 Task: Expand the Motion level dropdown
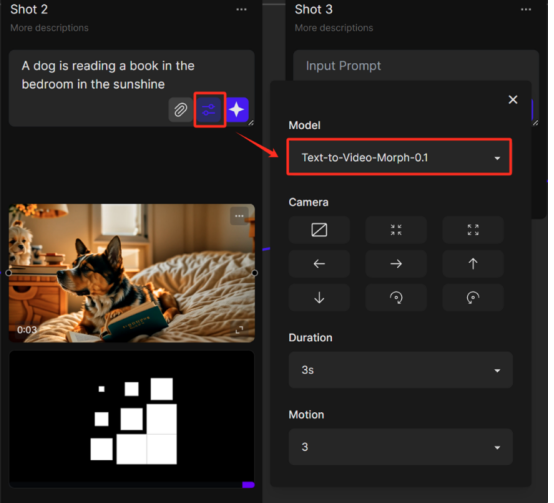401,447
